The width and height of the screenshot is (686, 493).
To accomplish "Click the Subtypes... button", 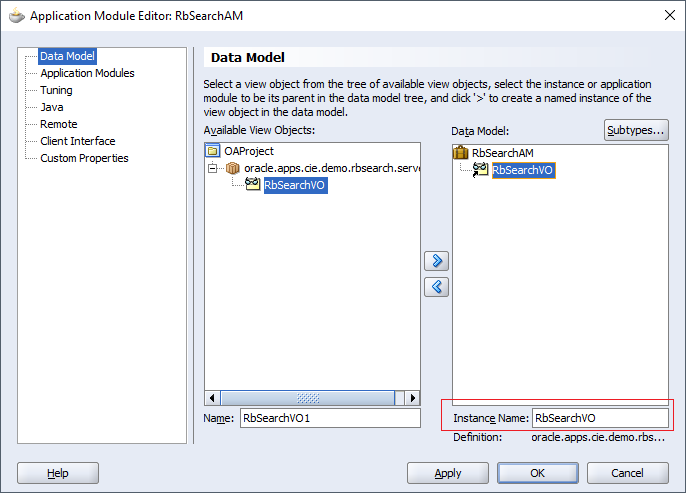I will click(x=636, y=130).
